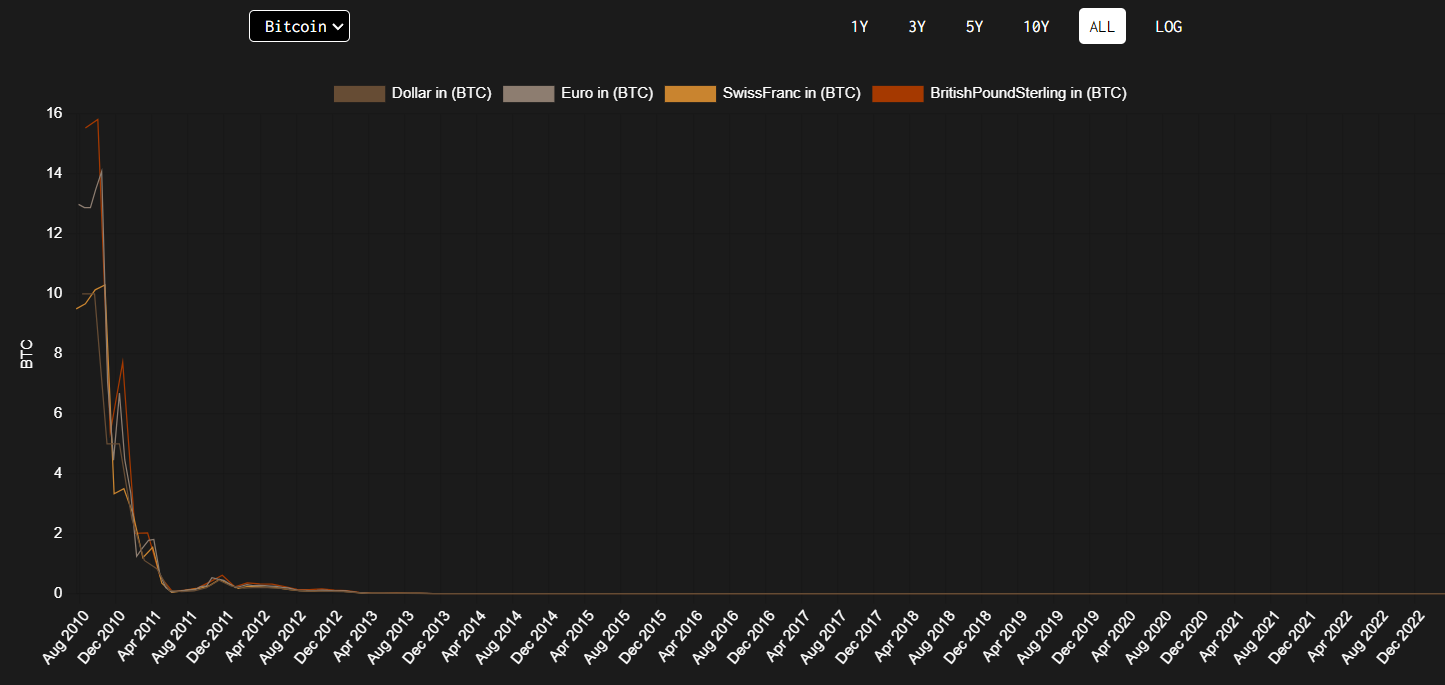Click the Dollar legend color swatch
The width and height of the screenshot is (1445, 685).
359,93
